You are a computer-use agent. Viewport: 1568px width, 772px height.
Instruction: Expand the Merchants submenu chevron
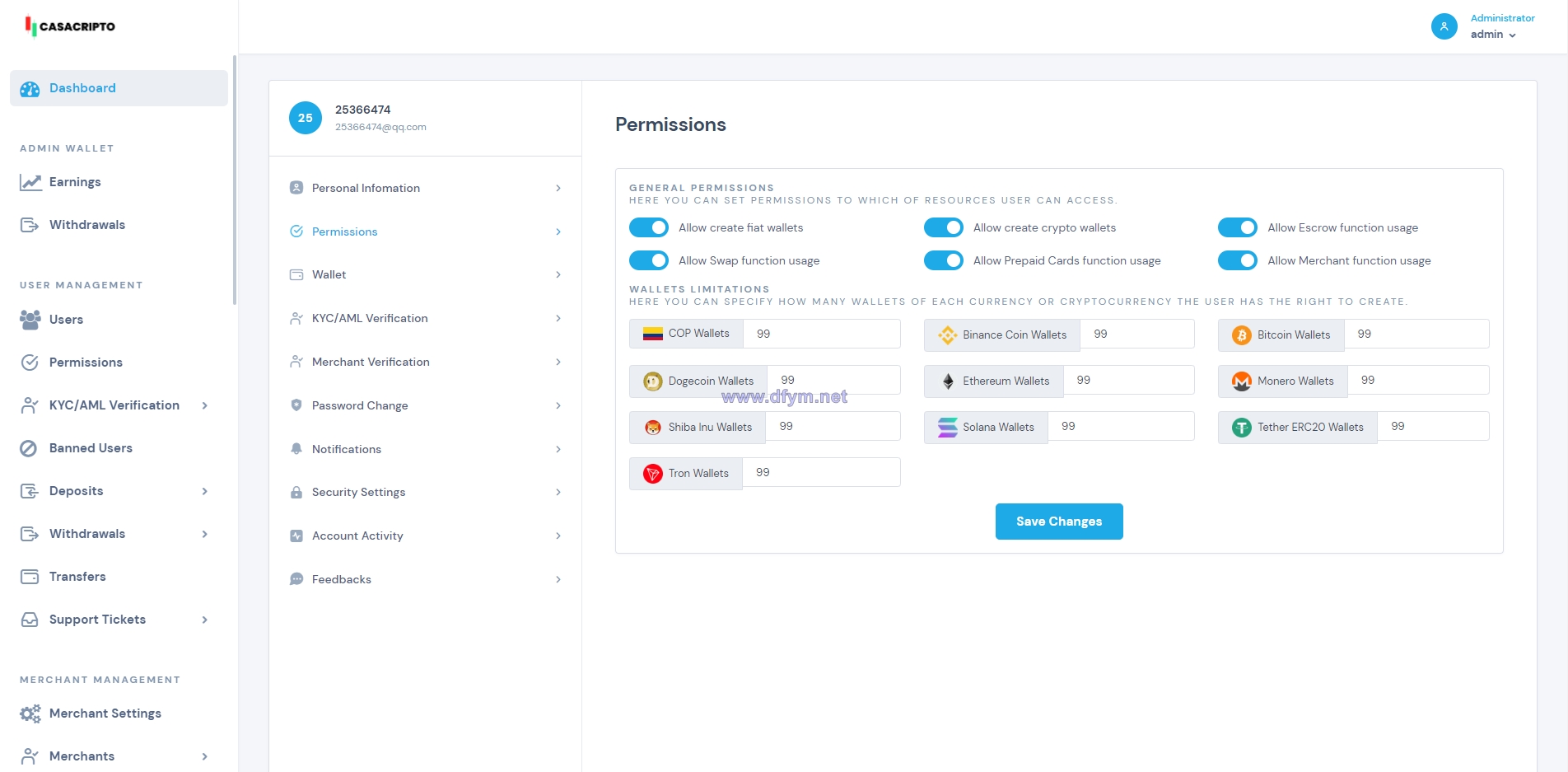[205, 756]
